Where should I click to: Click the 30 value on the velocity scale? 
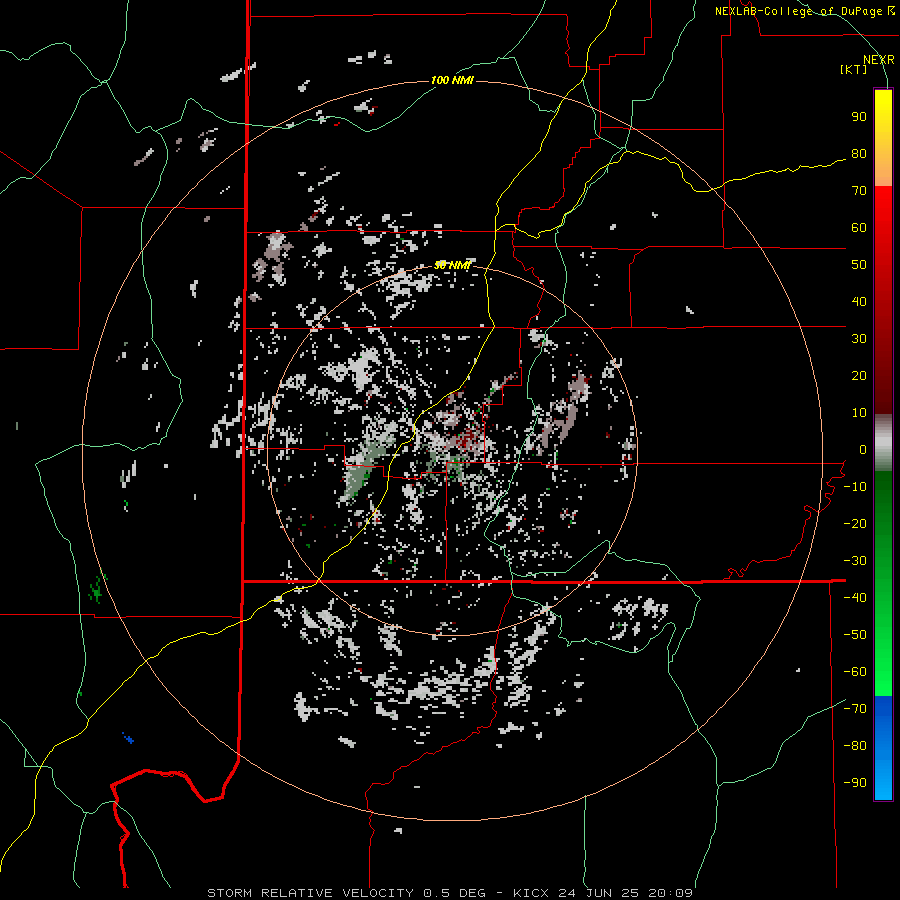click(x=859, y=339)
